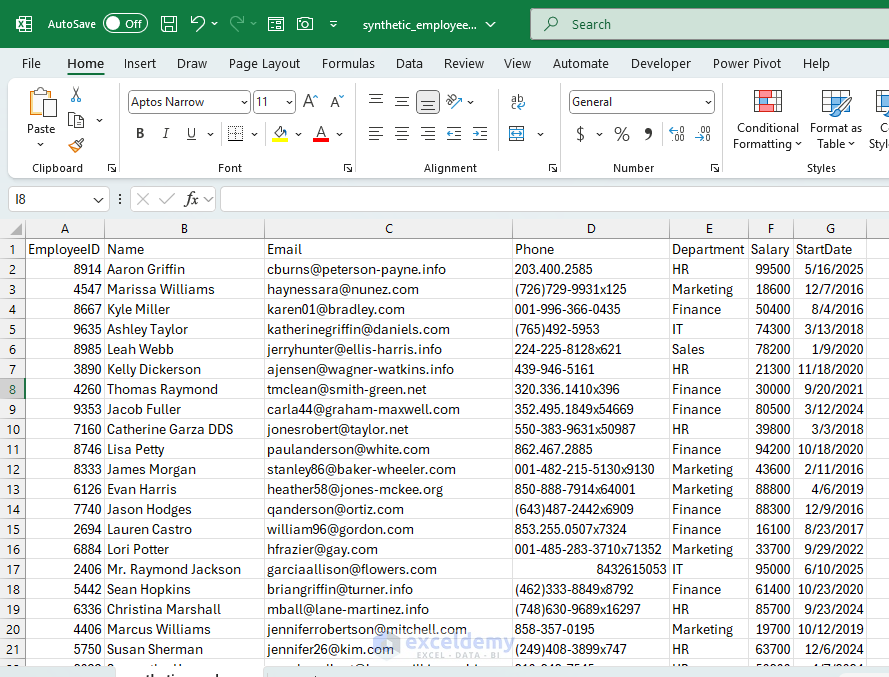The width and height of the screenshot is (889, 677).
Task: Click into the formula bar
Action: tap(554, 199)
